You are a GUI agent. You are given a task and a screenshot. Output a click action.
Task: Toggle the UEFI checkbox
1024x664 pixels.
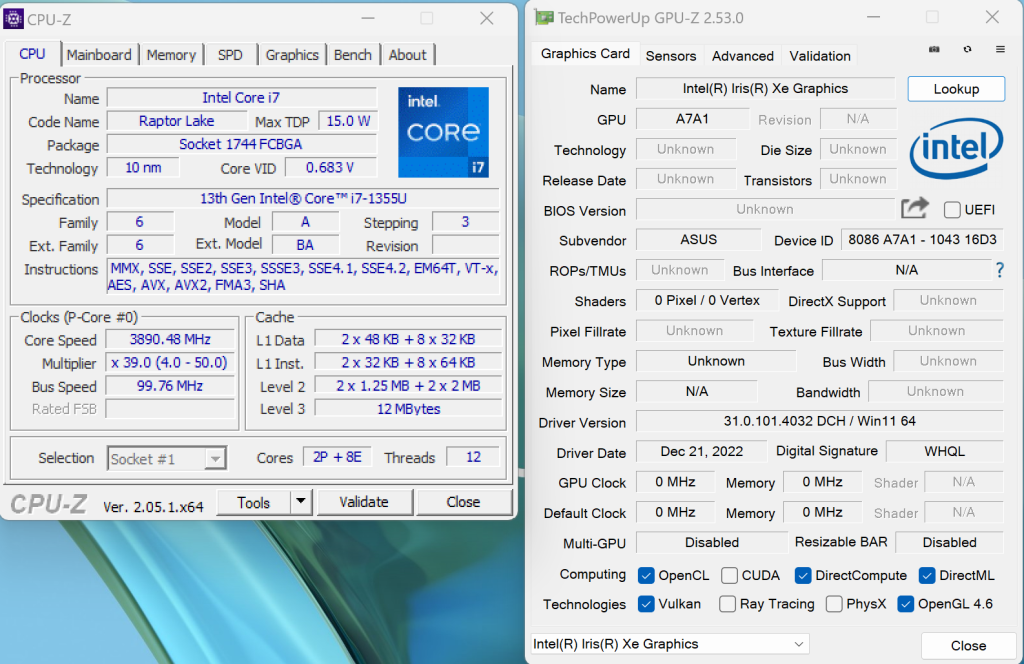[x=952, y=209]
